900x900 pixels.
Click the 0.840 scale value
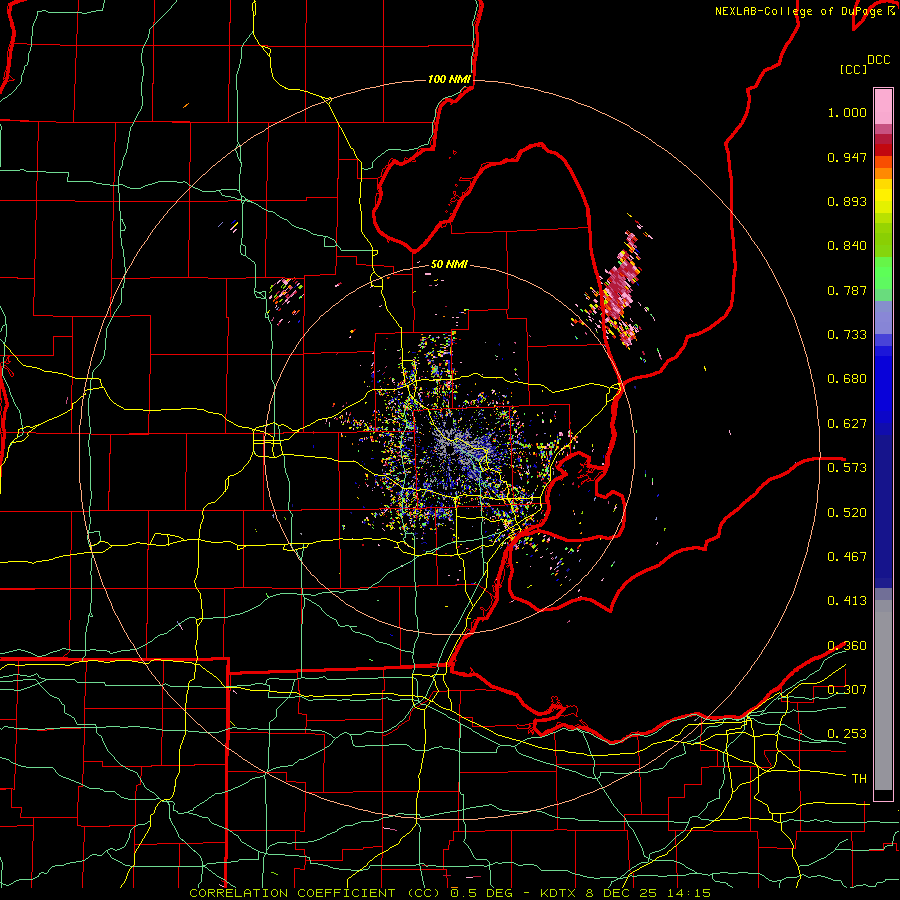(847, 246)
